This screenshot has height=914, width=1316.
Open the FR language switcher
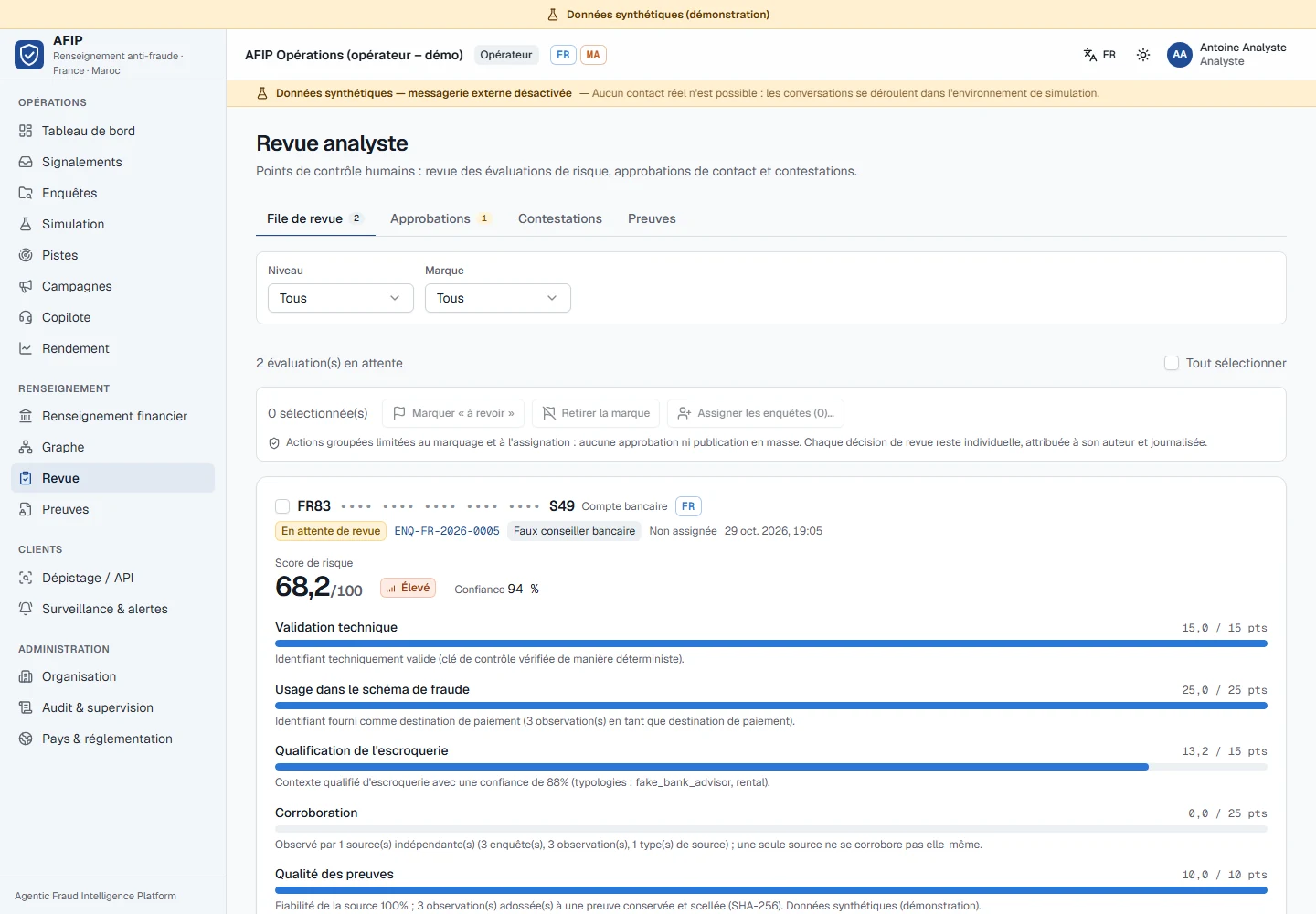point(1099,55)
